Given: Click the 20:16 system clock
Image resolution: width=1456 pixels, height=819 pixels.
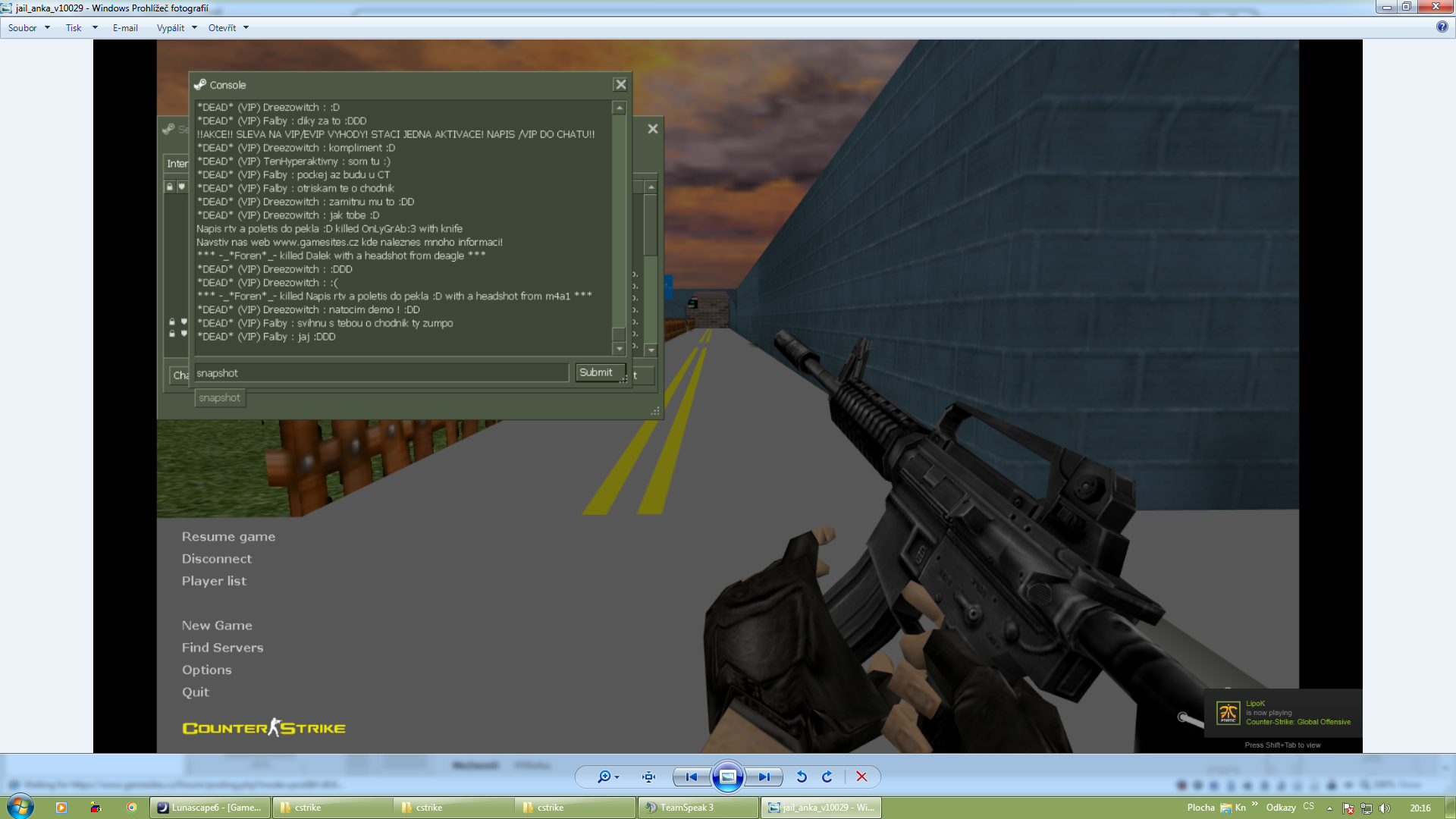Looking at the screenshot, I should (1420, 808).
